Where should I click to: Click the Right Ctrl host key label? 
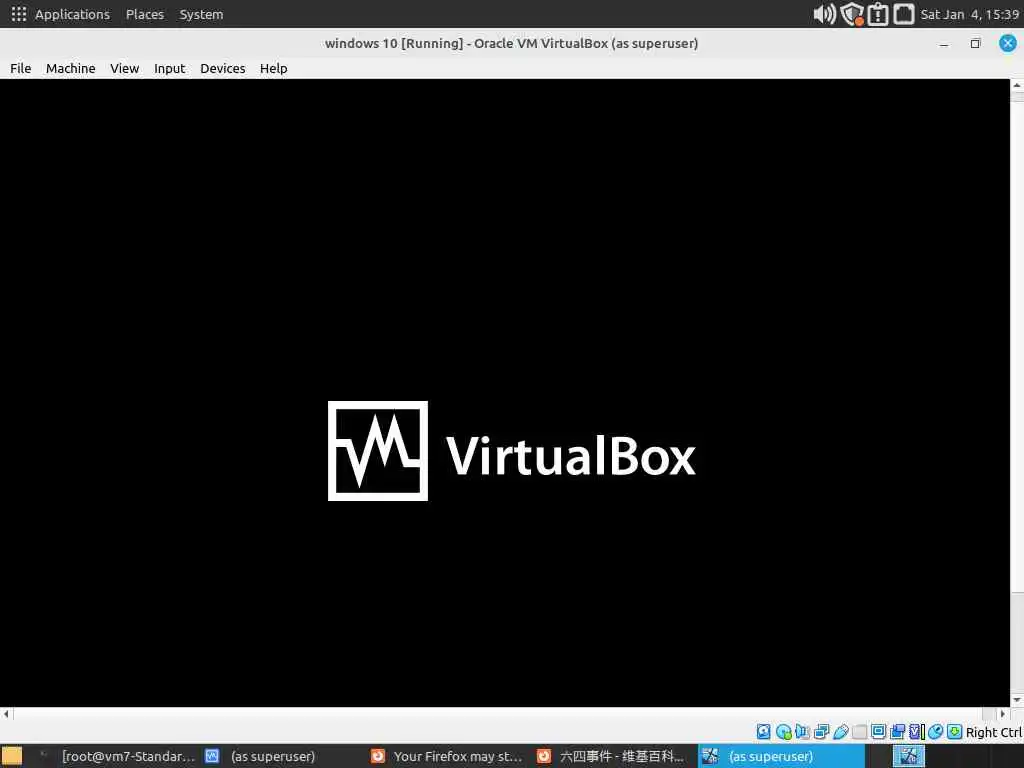tap(993, 732)
